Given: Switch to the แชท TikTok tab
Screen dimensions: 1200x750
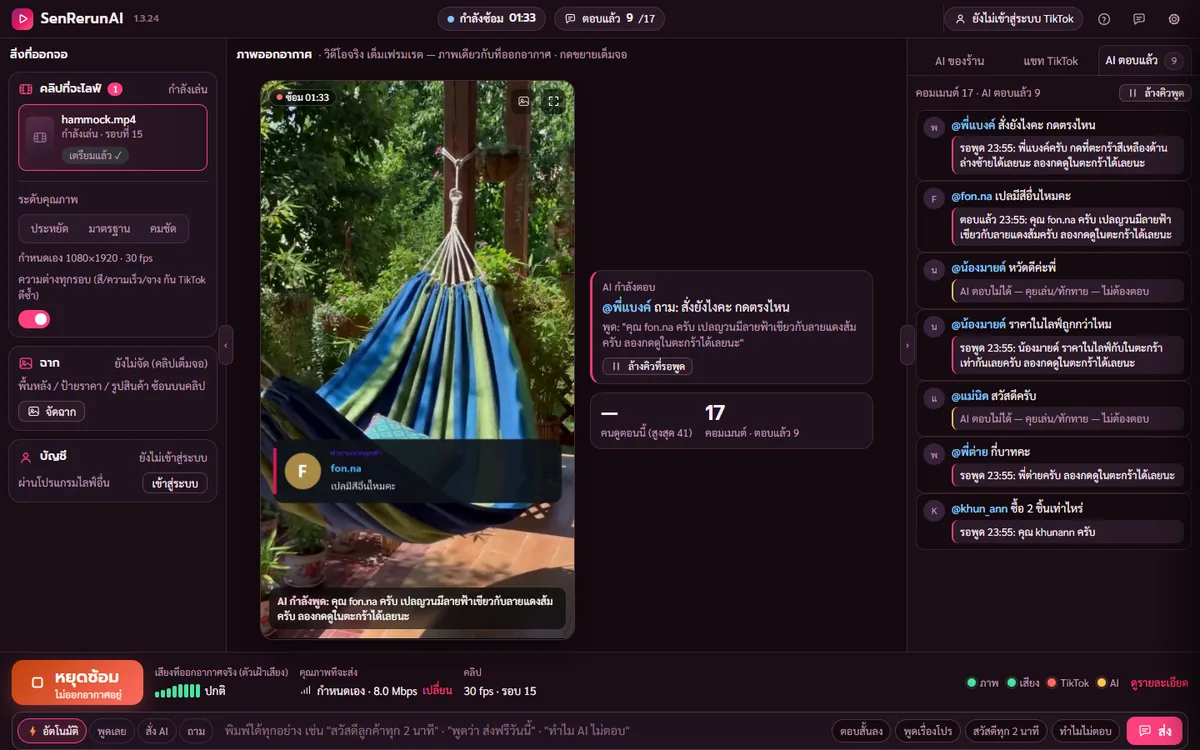Looking at the screenshot, I should coord(1050,61).
